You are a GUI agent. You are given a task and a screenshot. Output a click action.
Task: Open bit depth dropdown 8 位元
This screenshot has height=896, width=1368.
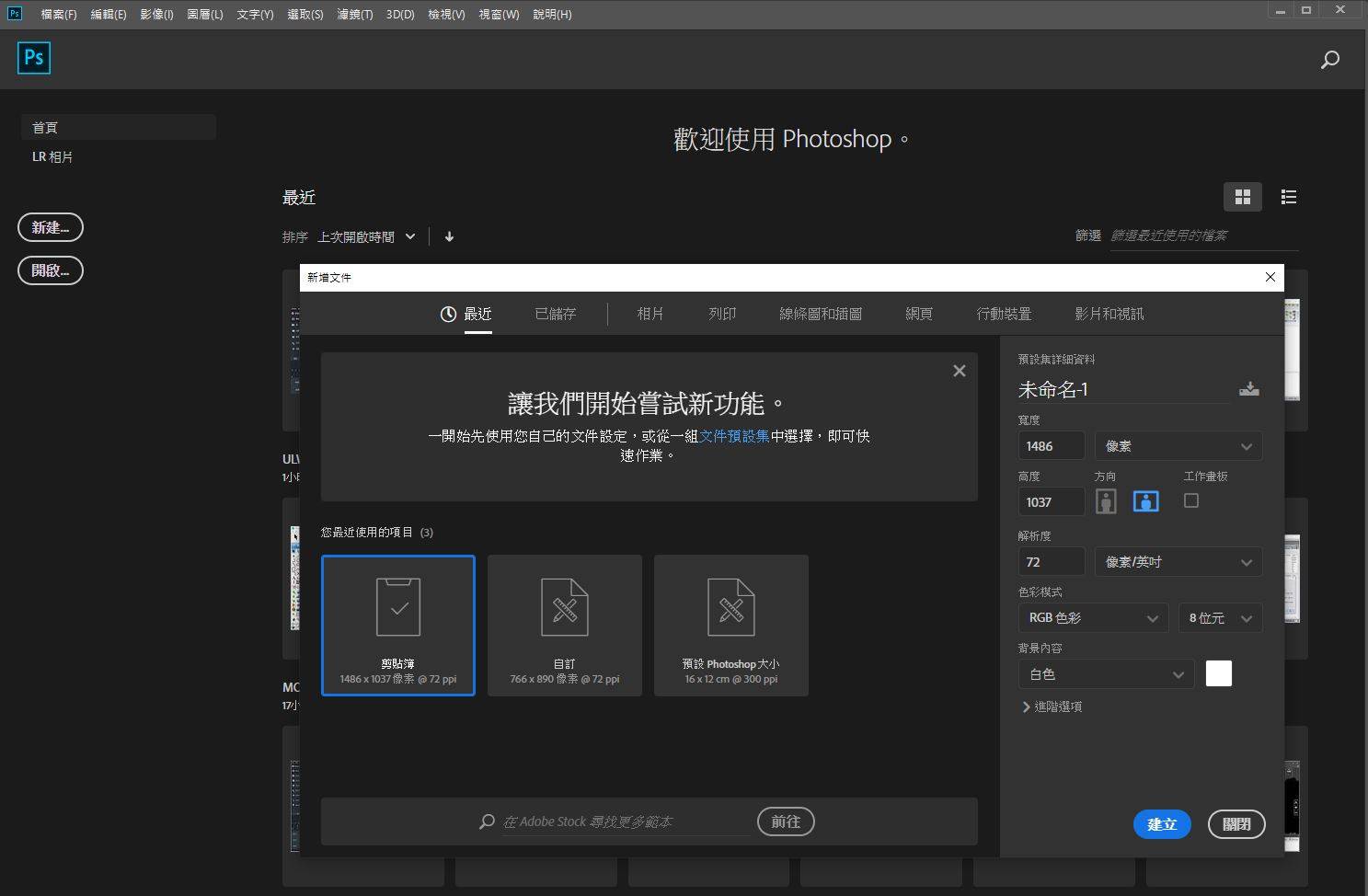(x=1221, y=618)
